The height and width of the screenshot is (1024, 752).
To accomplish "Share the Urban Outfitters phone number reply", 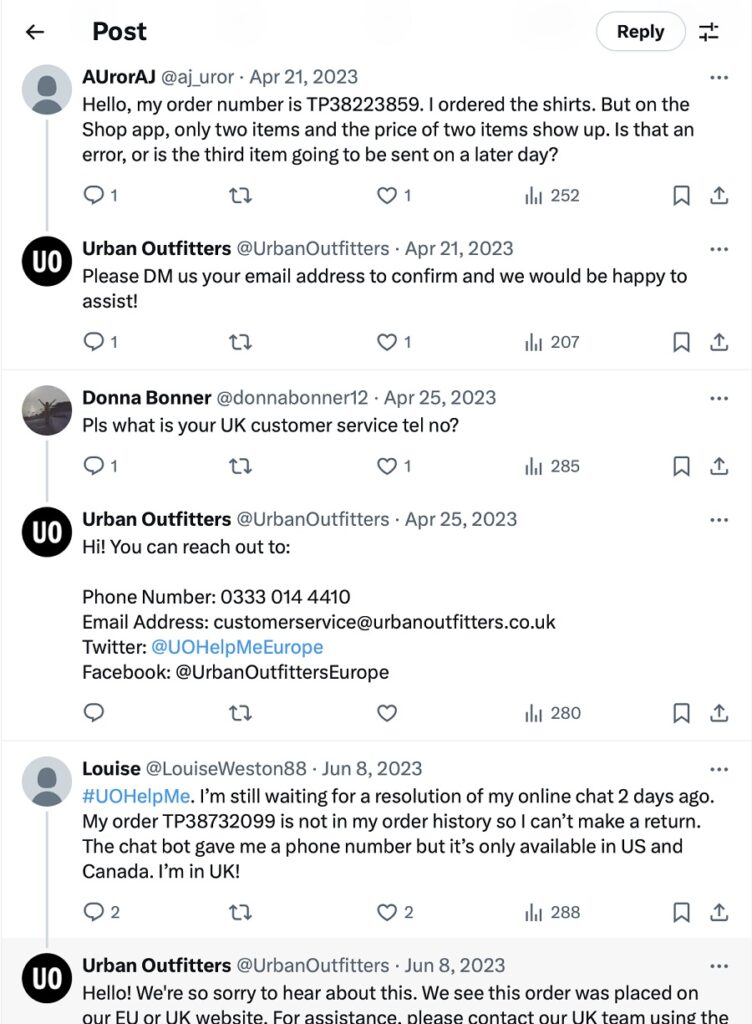I will coord(719,713).
